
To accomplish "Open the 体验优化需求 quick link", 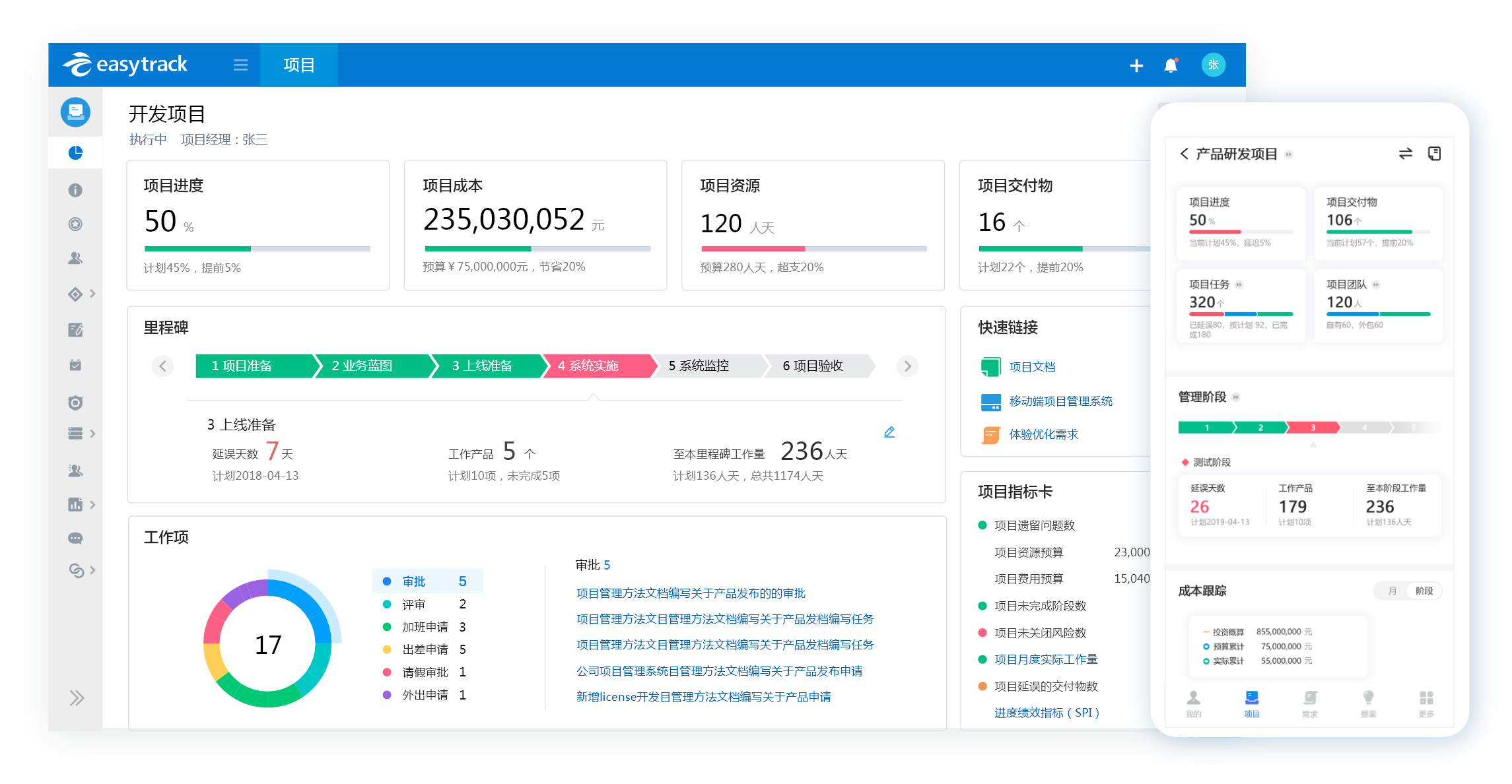I will pos(1043,434).
